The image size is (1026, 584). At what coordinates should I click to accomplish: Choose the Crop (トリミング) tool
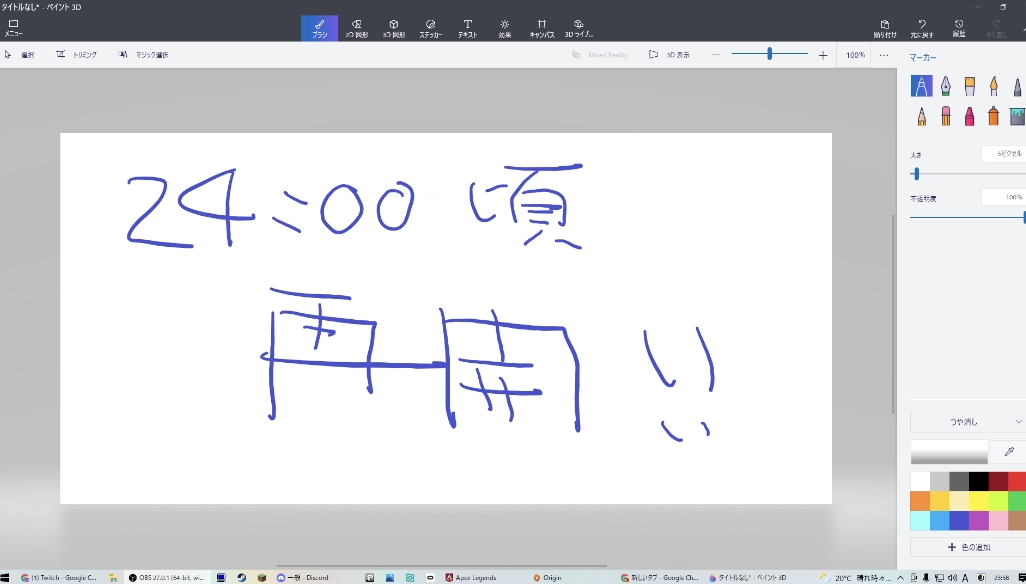77,55
